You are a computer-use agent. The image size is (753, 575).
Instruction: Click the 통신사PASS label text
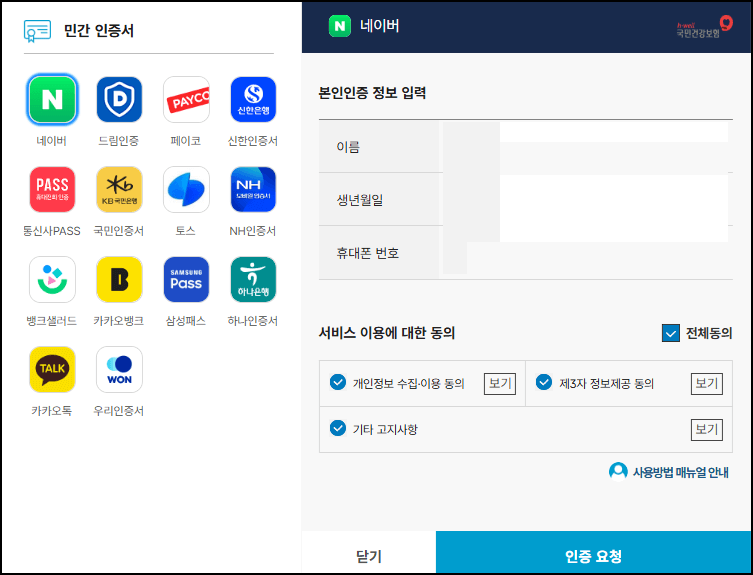pos(52,231)
